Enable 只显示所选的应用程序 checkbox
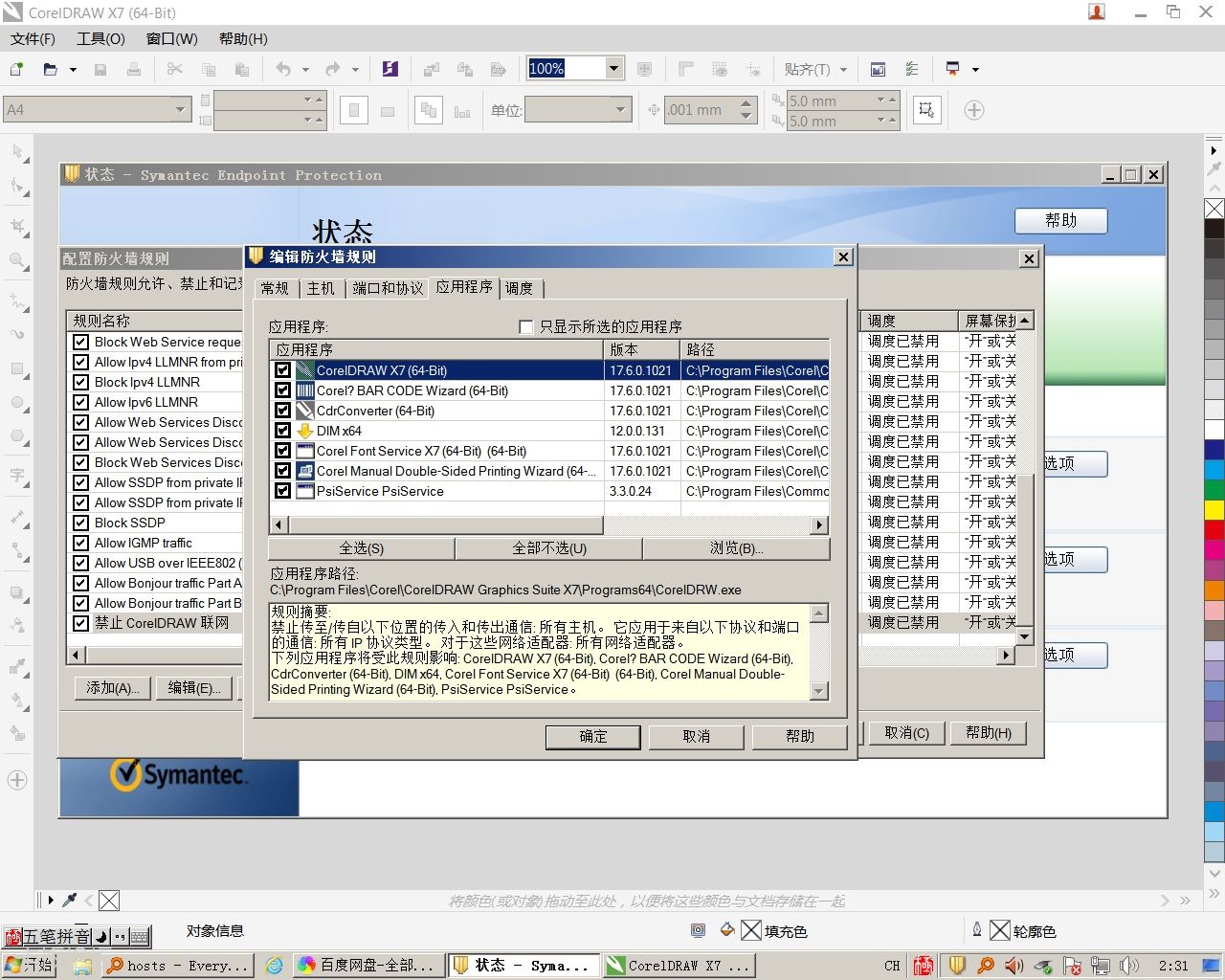This screenshot has width=1225, height=980. coord(525,326)
